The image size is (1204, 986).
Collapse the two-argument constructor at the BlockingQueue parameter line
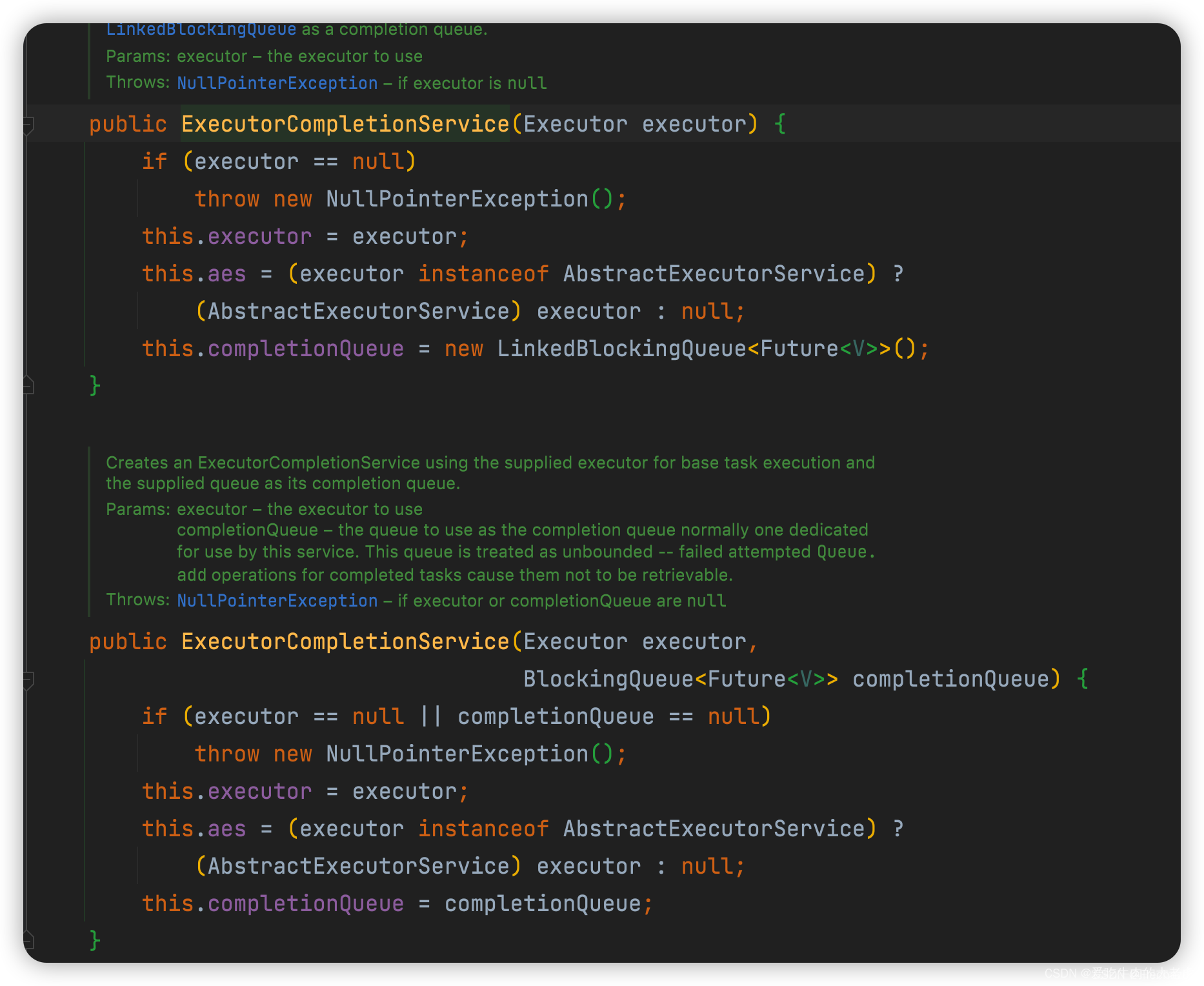coord(28,680)
